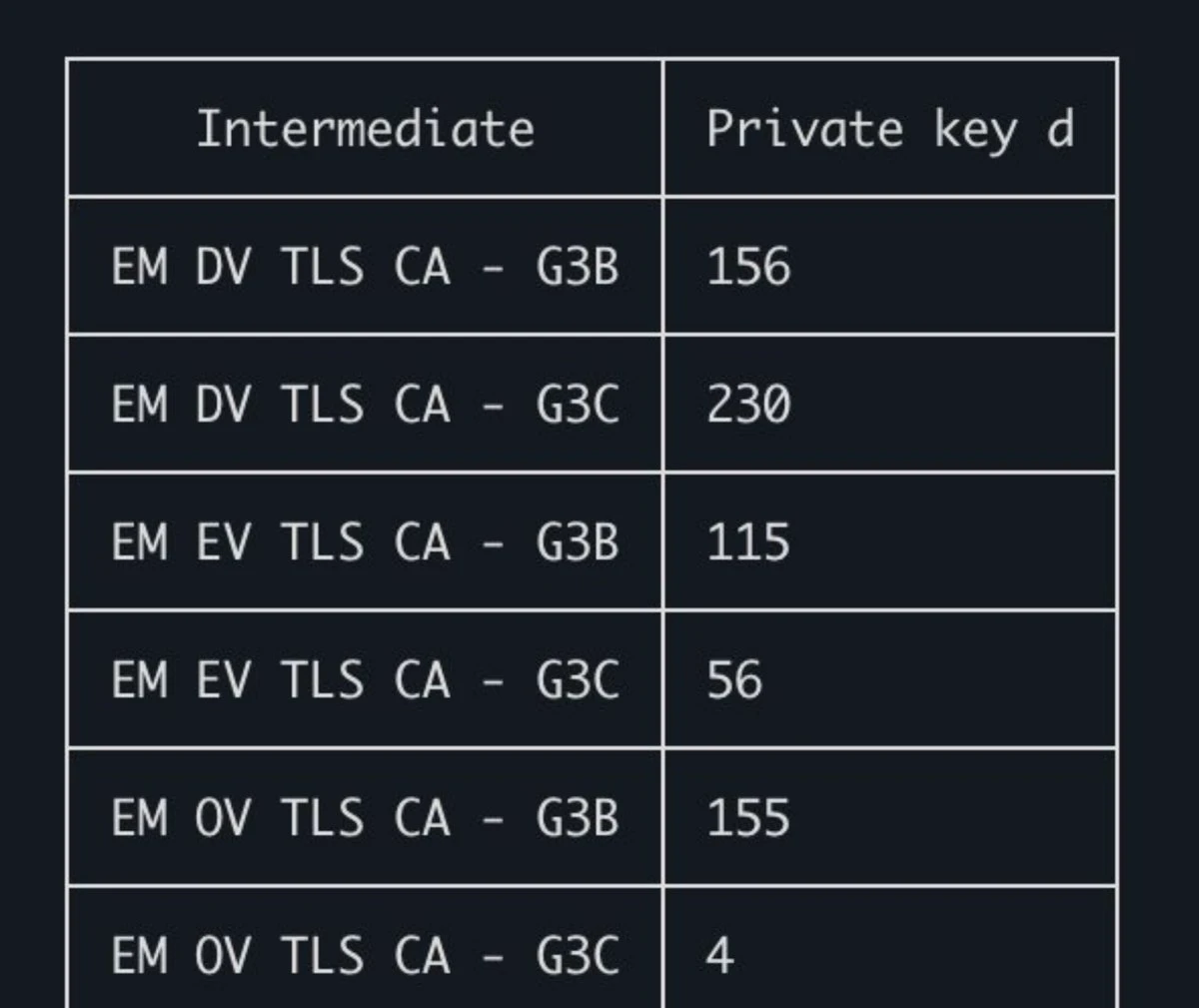Click the Intermediate column header

tap(365, 128)
